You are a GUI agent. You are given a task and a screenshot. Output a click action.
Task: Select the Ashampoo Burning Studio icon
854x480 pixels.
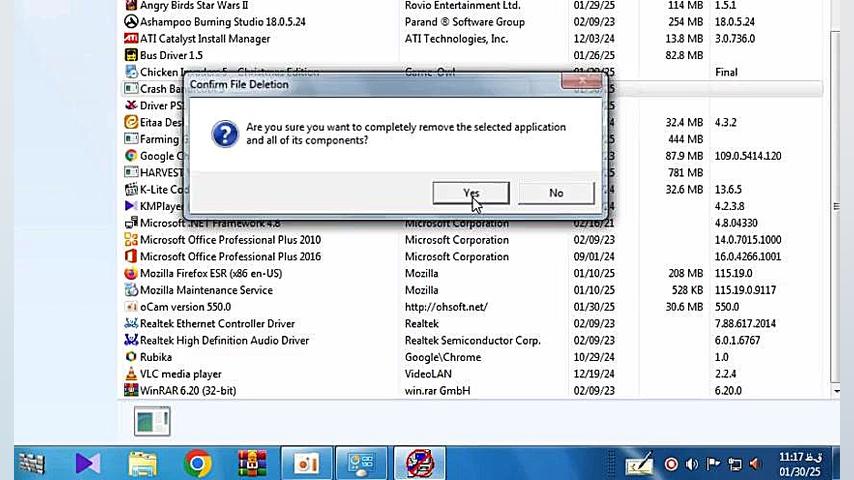131,22
